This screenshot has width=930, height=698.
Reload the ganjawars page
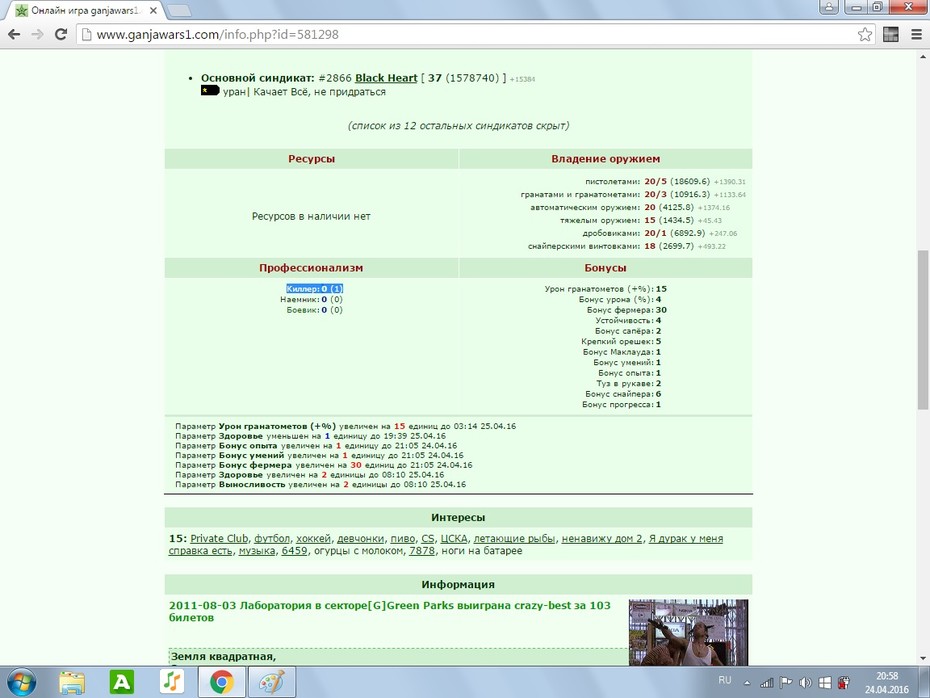(60, 34)
